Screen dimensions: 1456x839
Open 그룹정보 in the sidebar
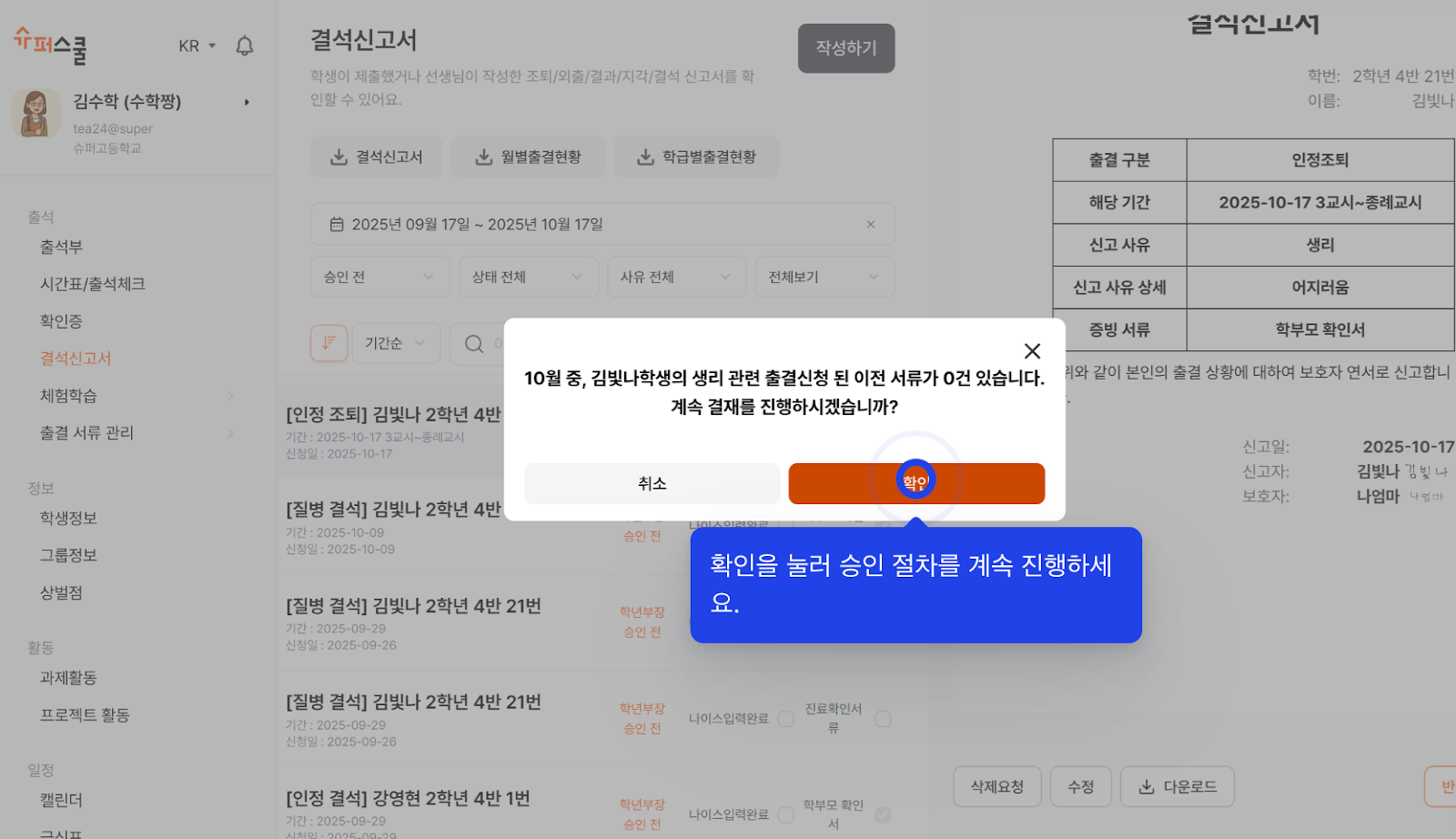point(68,555)
